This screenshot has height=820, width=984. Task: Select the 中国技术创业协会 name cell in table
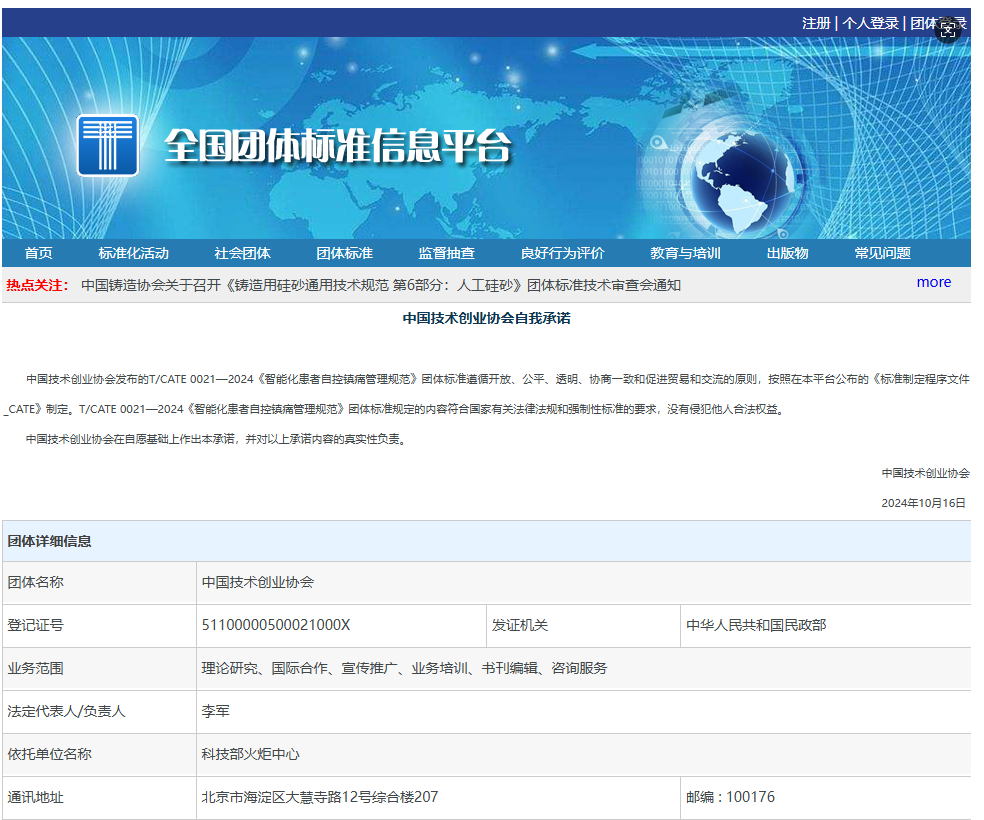click(x=584, y=582)
